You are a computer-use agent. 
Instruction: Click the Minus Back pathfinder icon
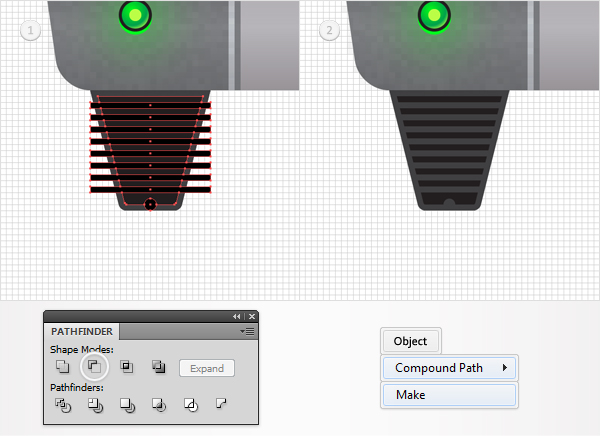click(x=221, y=403)
